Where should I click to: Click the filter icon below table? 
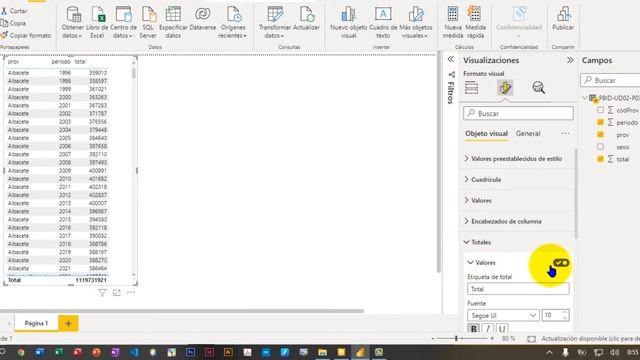coord(102,293)
